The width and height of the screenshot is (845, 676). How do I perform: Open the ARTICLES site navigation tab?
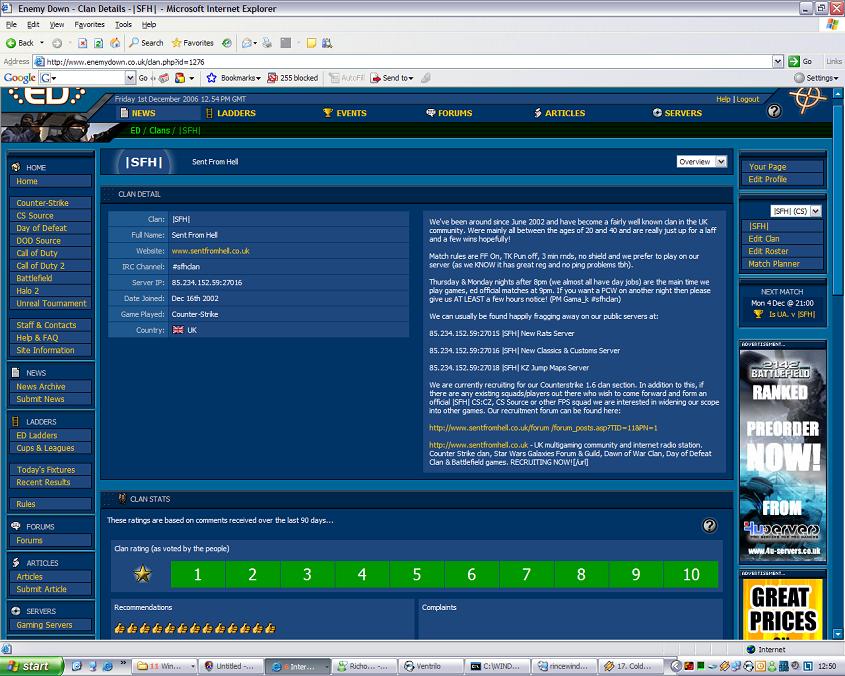click(x=559, y=113)
